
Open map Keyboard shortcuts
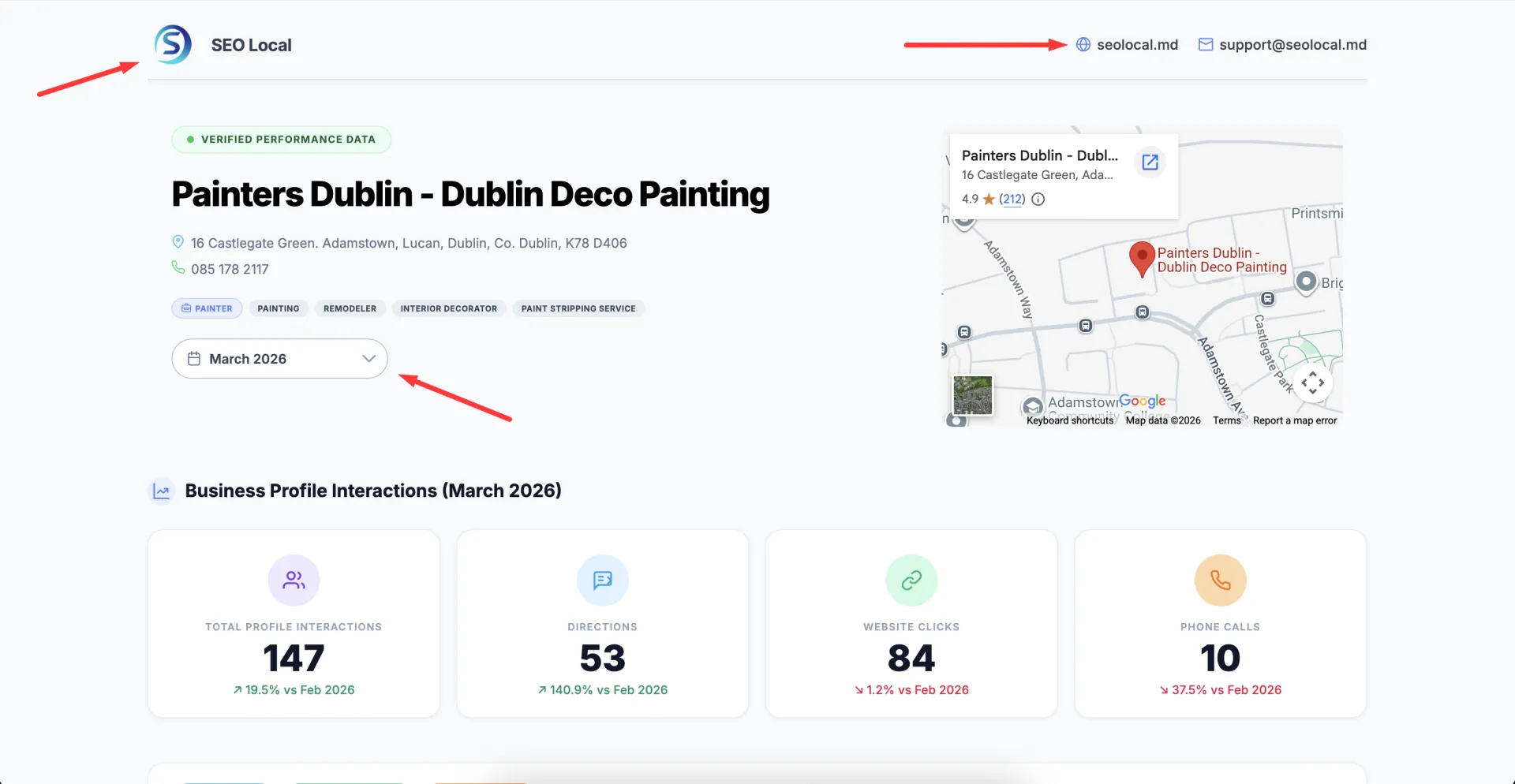click(1070, 420)
